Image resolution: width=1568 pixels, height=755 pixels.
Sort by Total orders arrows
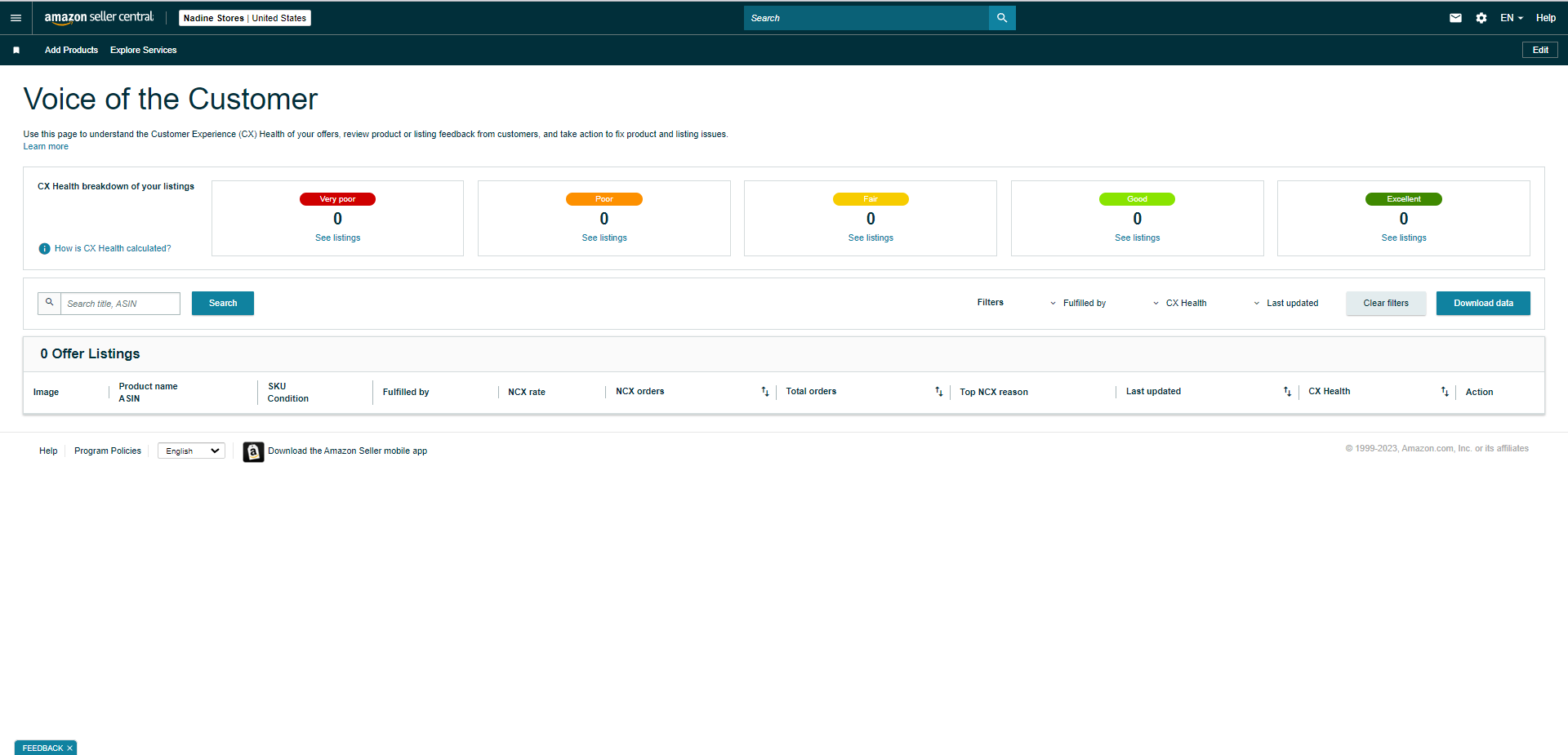point(939,392)
